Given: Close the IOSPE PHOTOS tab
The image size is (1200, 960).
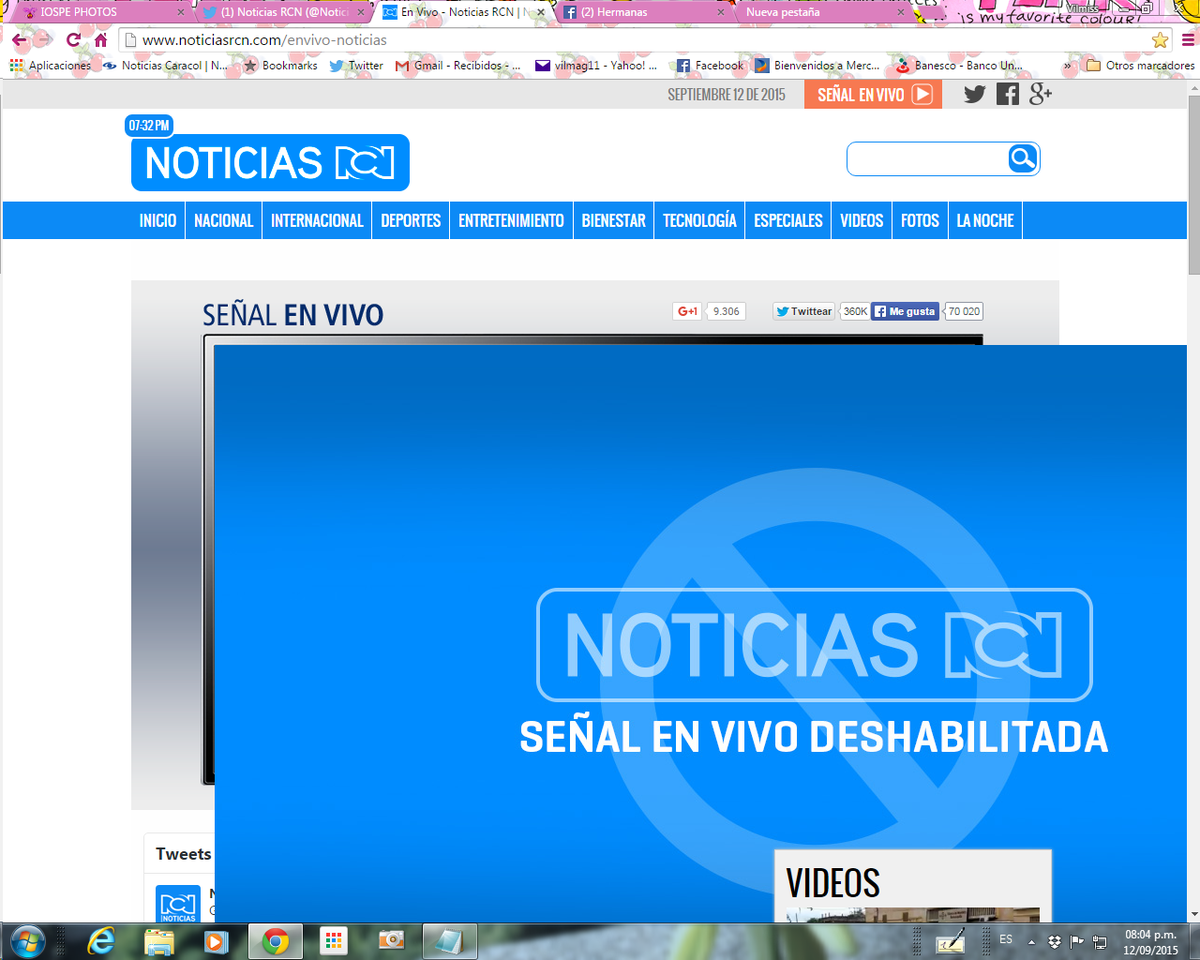Looking at the screenshot, I should (x=180, y=13).
